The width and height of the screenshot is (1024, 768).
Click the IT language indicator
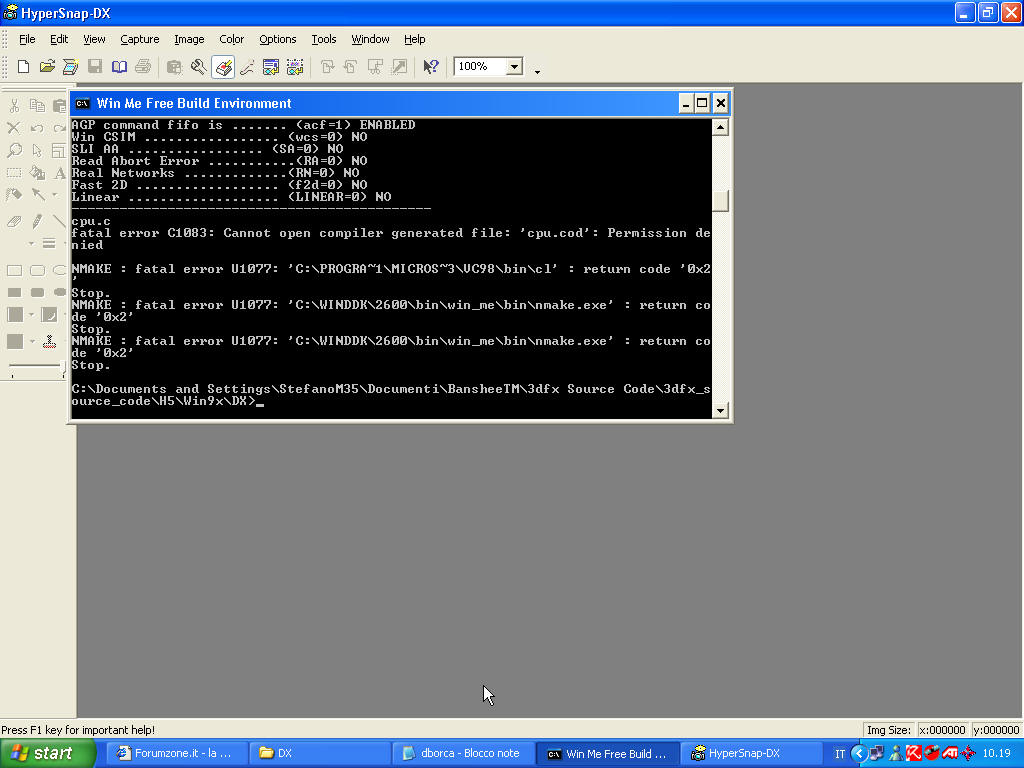839,754
